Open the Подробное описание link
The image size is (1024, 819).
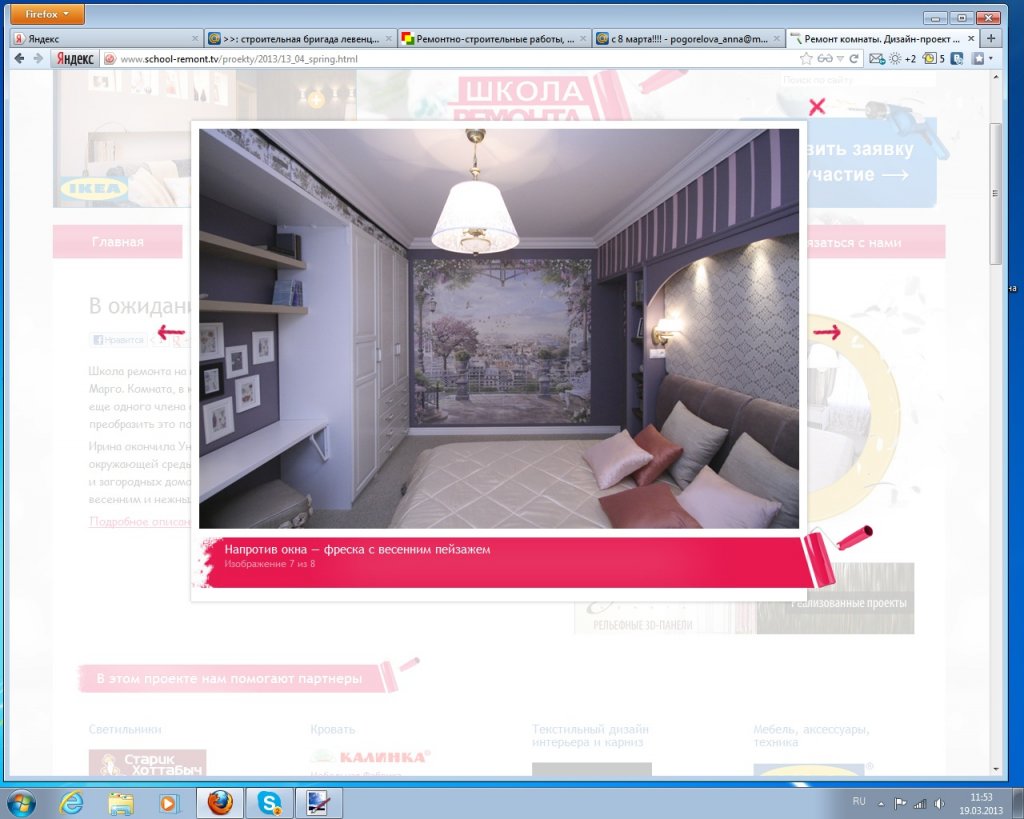(x=140, y=521)
